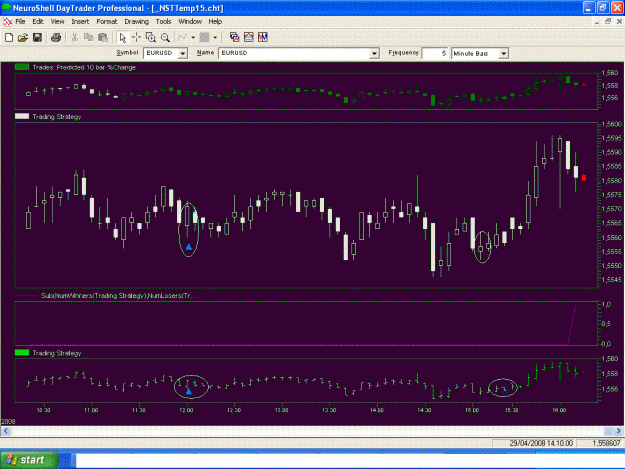The image size is (625, 469).
Task: Select the arrow pointer tool
Action: [122, 37]
